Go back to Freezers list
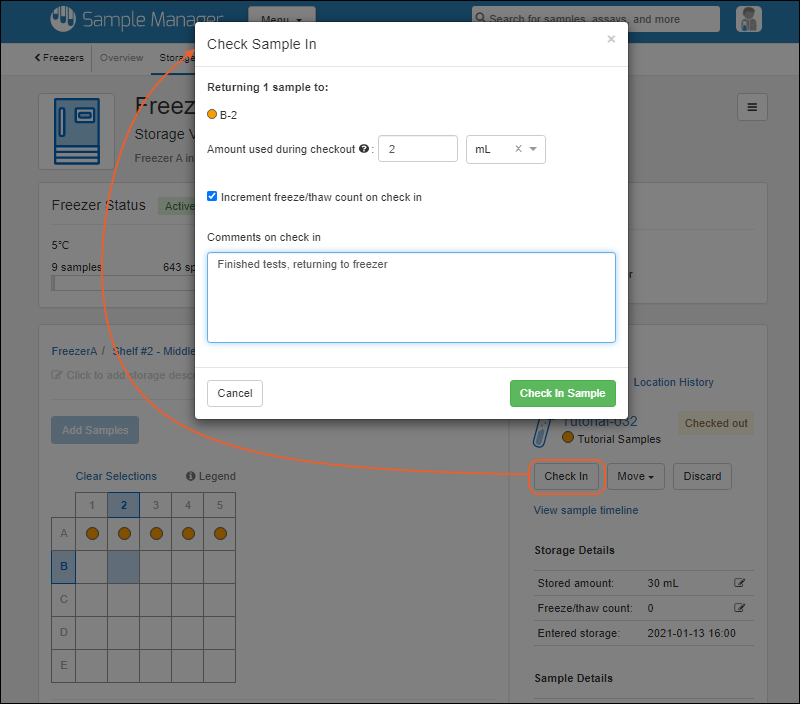The width and height of the screenshot is (800, 704). coord(59,58)
